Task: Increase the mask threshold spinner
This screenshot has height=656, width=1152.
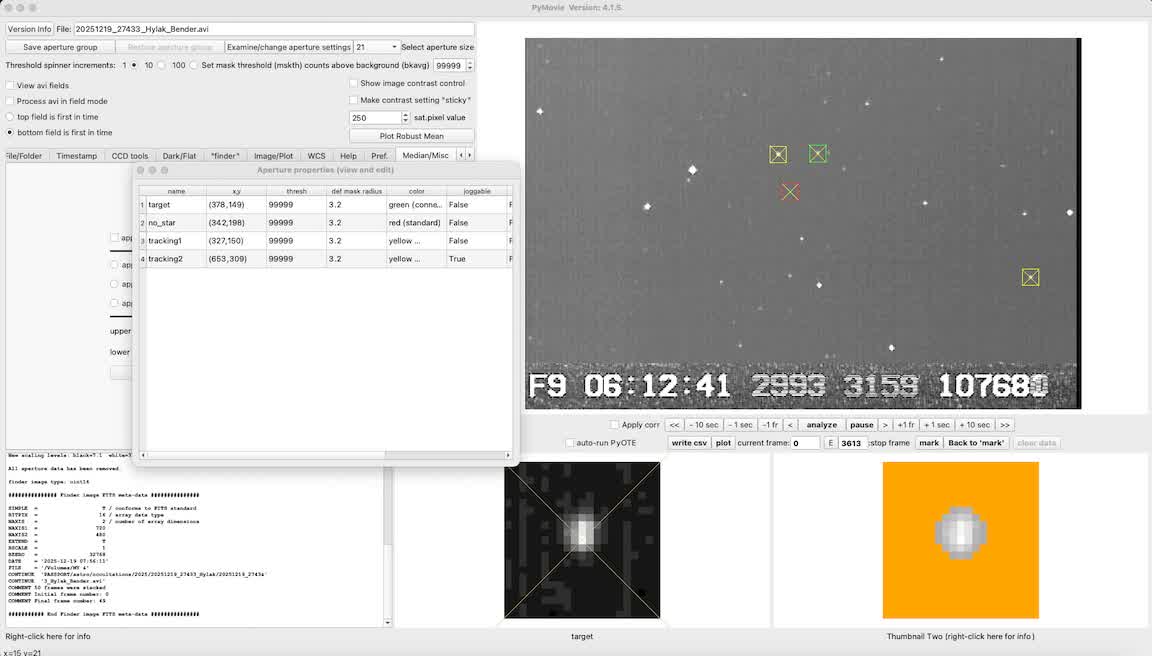Action: 470,62
